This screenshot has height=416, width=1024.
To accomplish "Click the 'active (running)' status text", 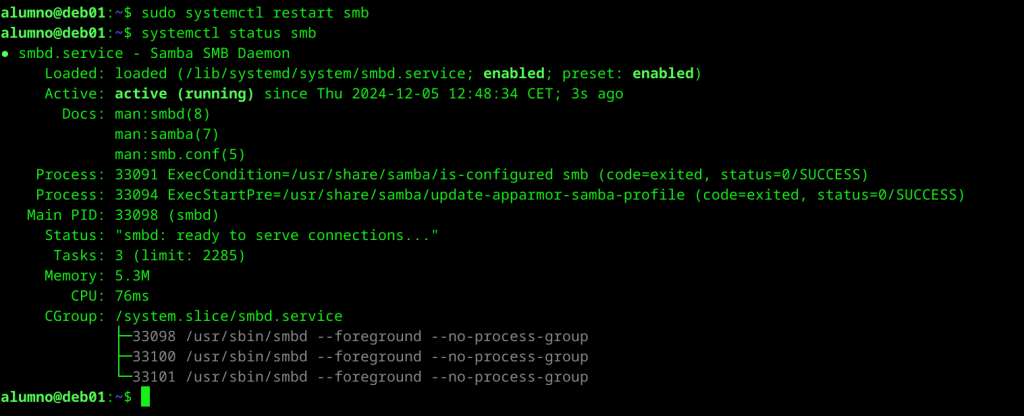I will [184, 94].
